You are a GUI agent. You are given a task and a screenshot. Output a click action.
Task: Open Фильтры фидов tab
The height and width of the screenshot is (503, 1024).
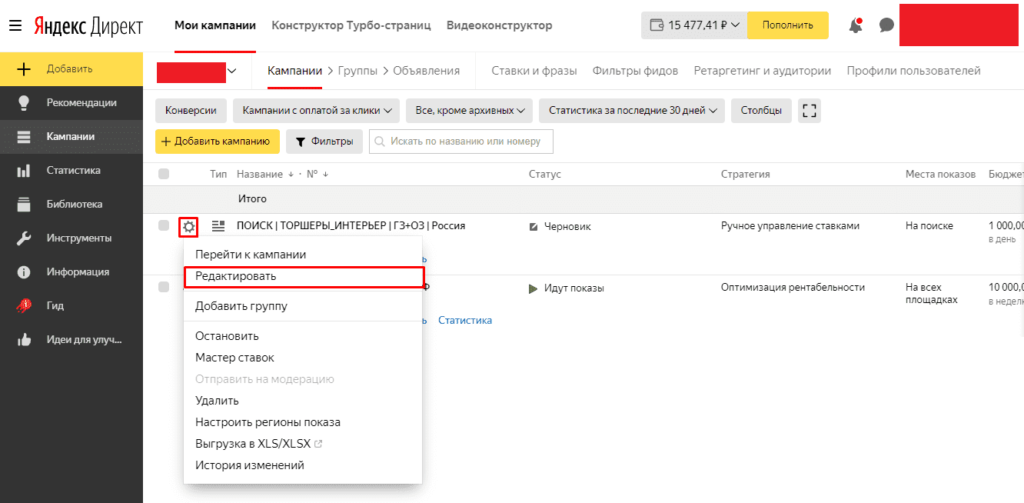tap(635, 71)
